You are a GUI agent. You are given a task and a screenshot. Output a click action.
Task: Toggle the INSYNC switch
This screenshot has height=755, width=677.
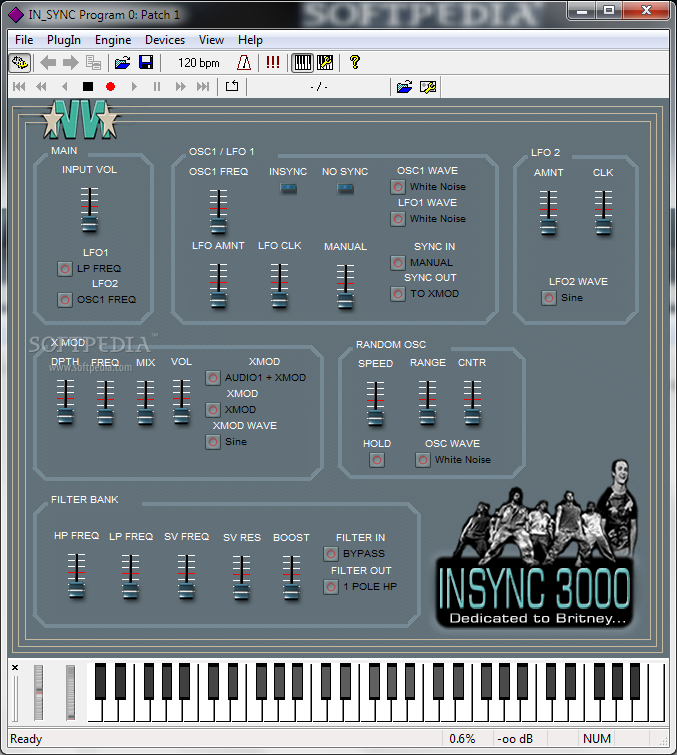coord(288,188)
